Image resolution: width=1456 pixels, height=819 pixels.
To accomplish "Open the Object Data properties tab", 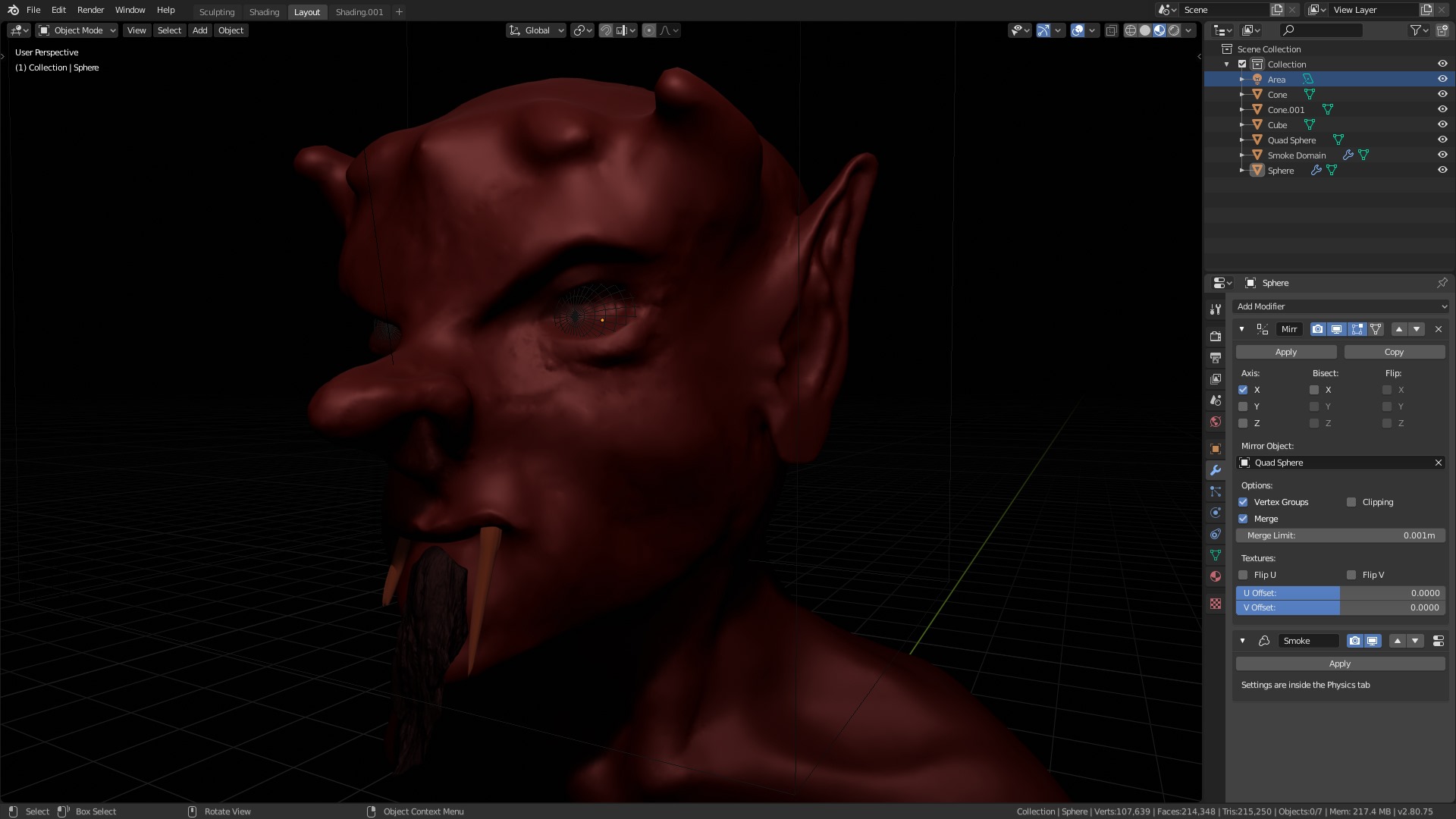I will (x=1216, y=555).
